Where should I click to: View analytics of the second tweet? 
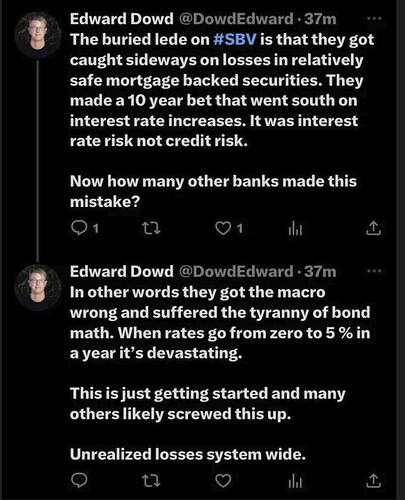point(295,481)
